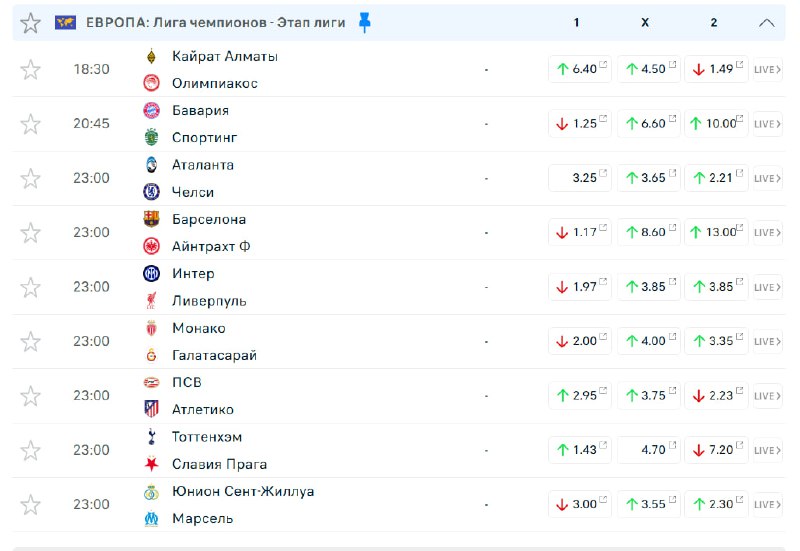Click the Barcelona club crest
This screenshot has height=551, width=800.
coord(152,220)
